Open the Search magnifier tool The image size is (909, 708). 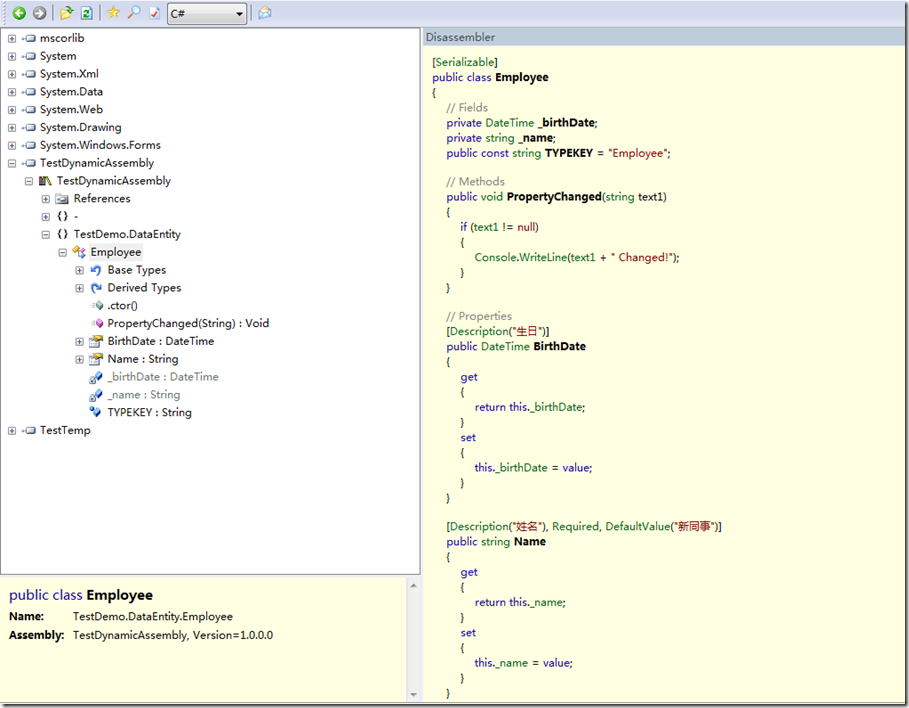tap(134, 12)
